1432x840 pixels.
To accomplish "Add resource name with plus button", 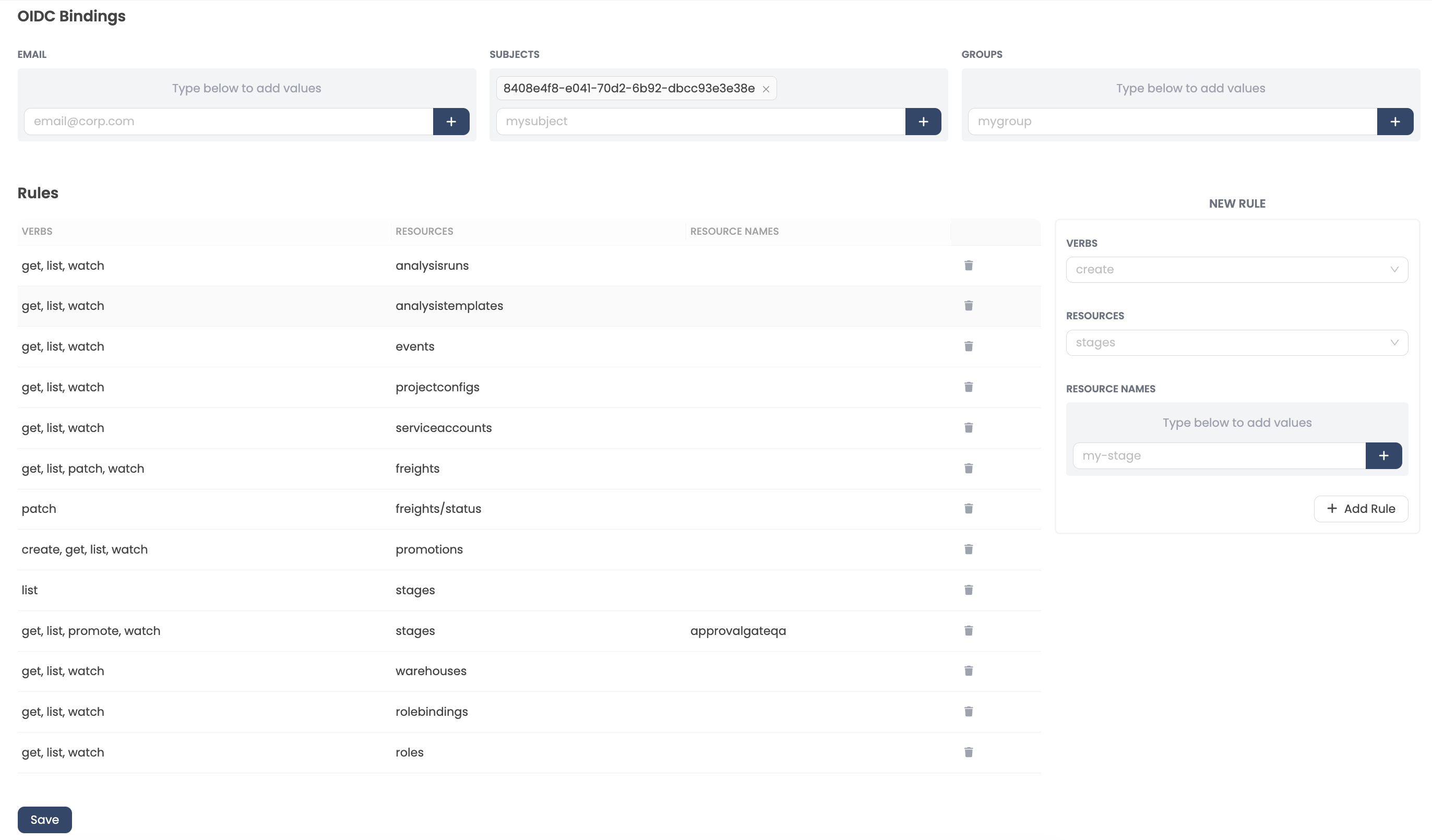I will click(x=1383, y=455).
